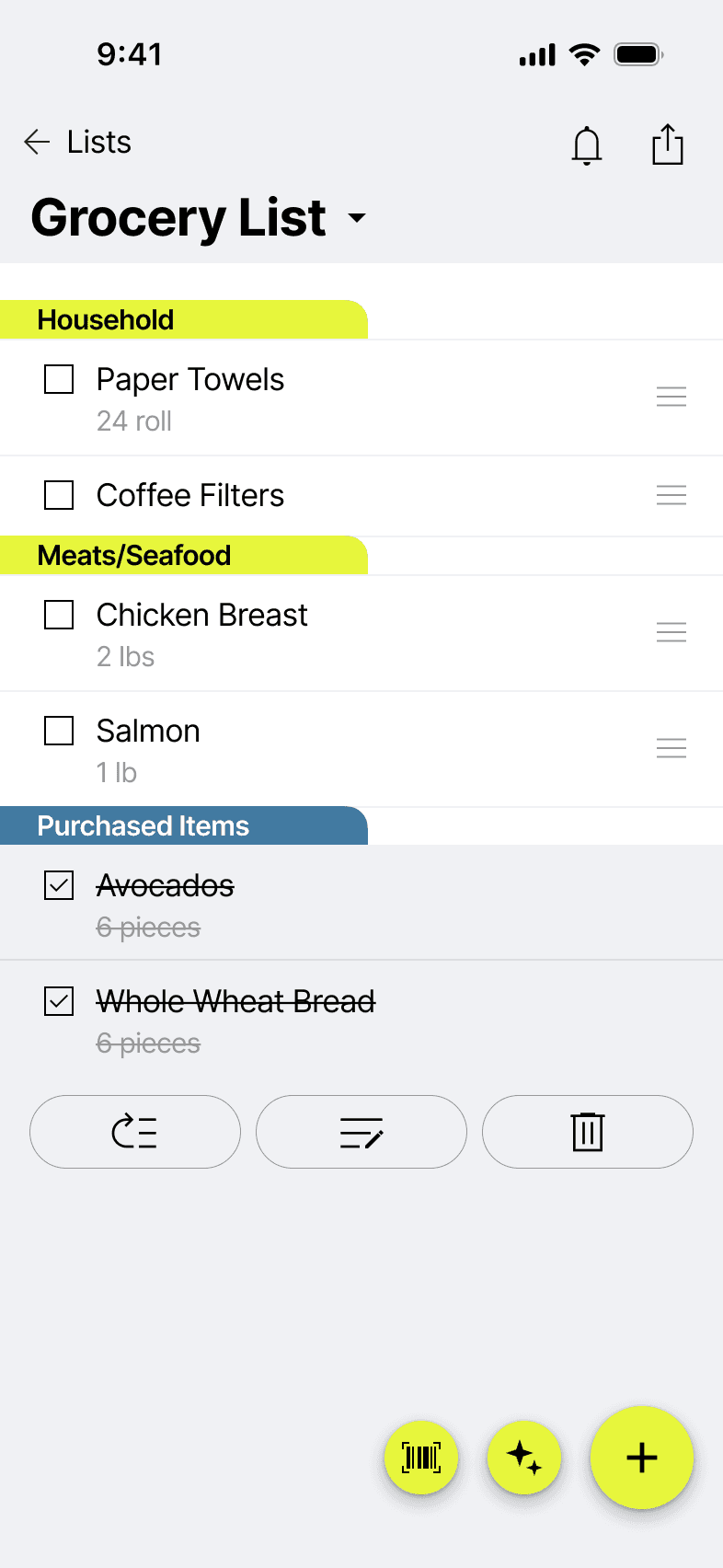This screenshot has height=1568, width=723.
Task: Uncheck the Avocados item
Action: (x=59, y=885)
